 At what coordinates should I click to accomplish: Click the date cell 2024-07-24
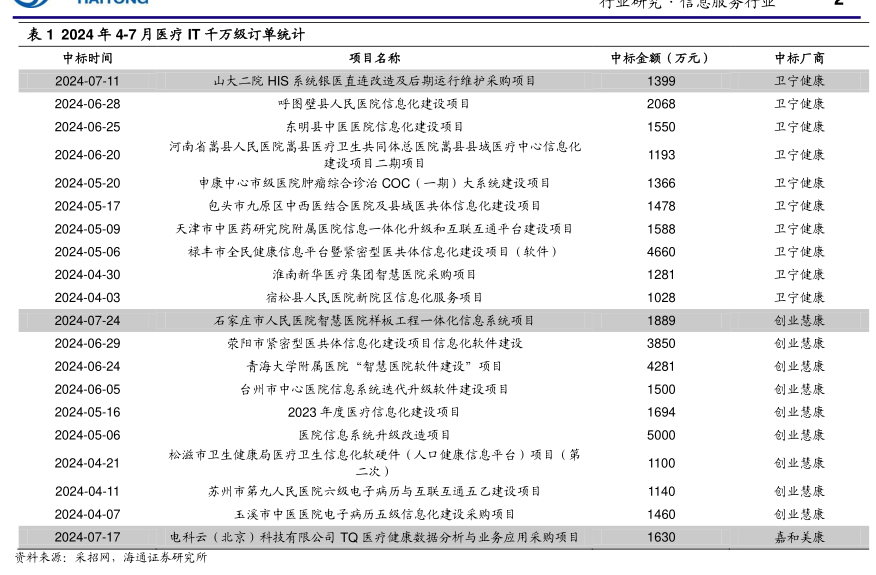coord(87,321)
